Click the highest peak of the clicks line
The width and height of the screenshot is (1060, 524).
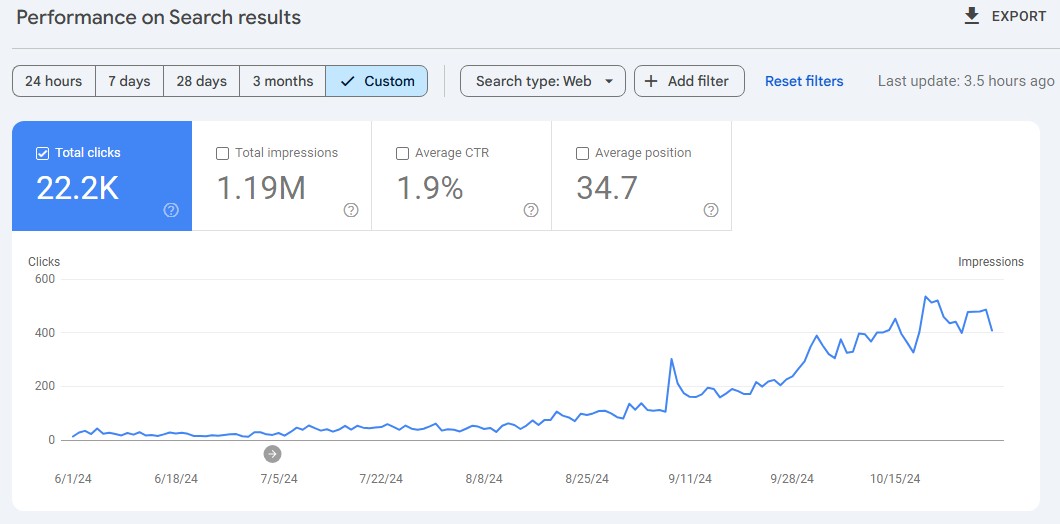point(925,297)
